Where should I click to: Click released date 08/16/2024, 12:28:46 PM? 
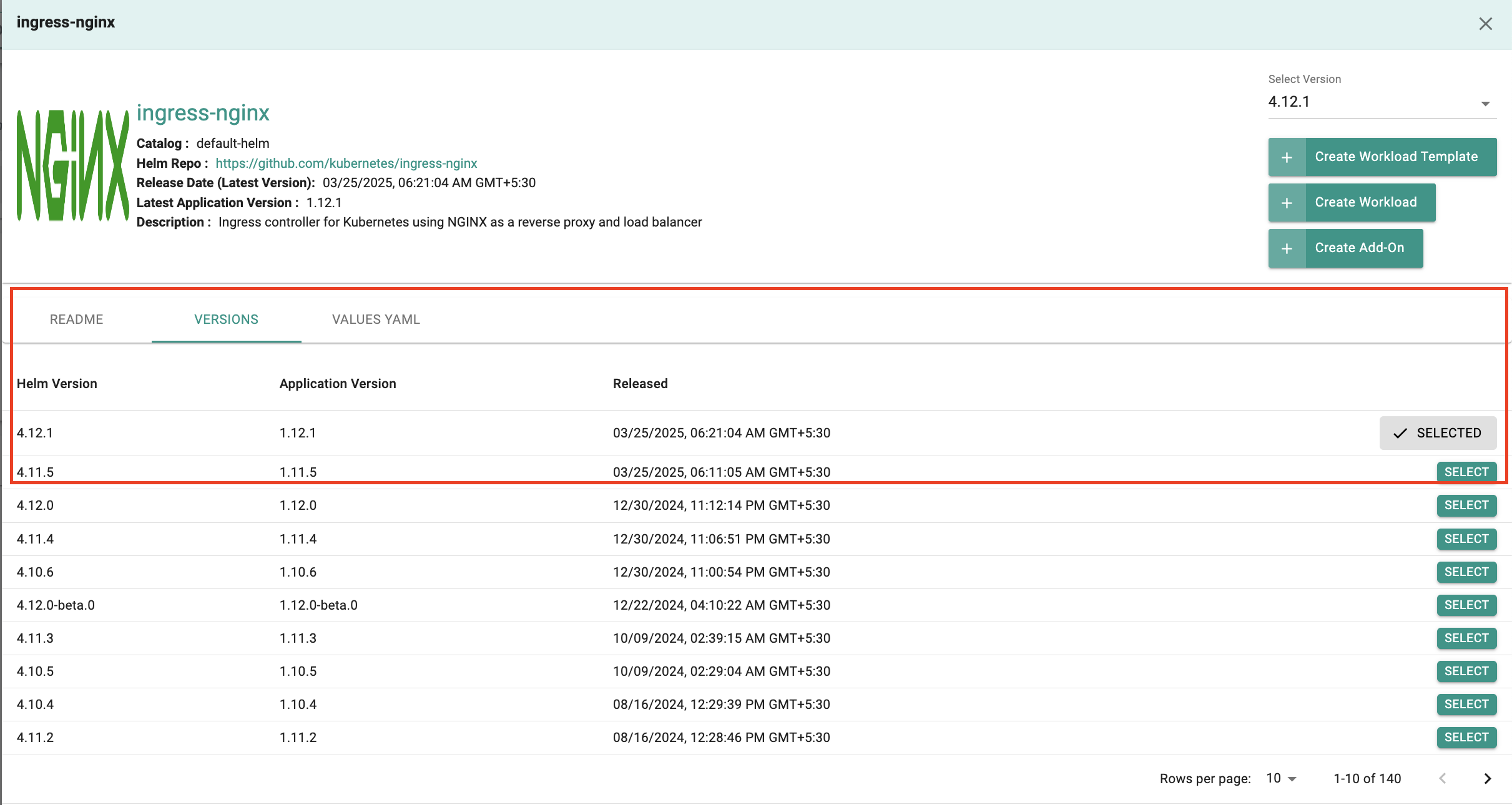point(722,738)
